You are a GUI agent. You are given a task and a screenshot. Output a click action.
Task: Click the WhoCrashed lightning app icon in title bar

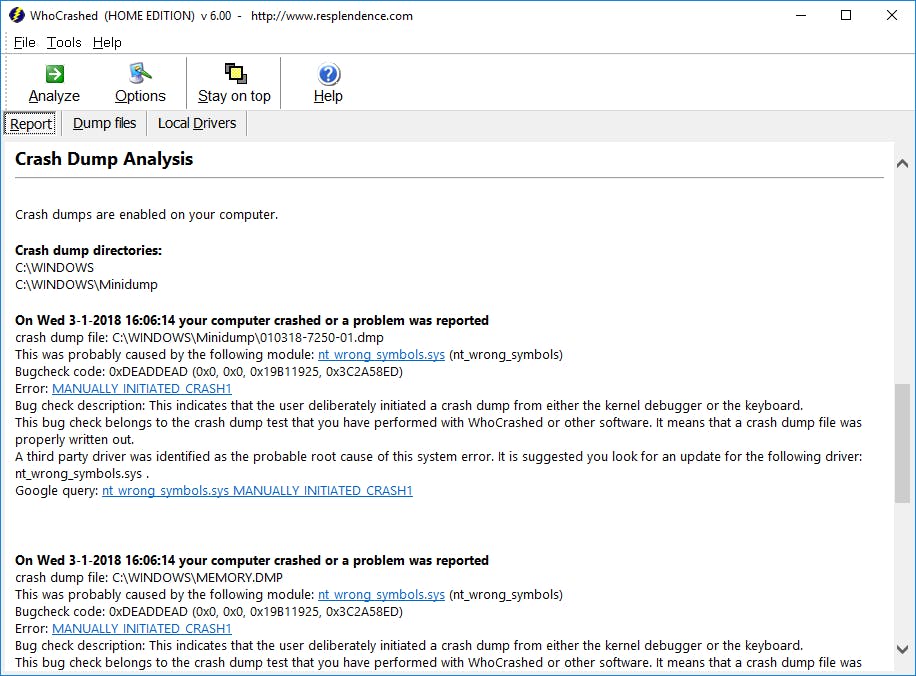coord(16,16)
